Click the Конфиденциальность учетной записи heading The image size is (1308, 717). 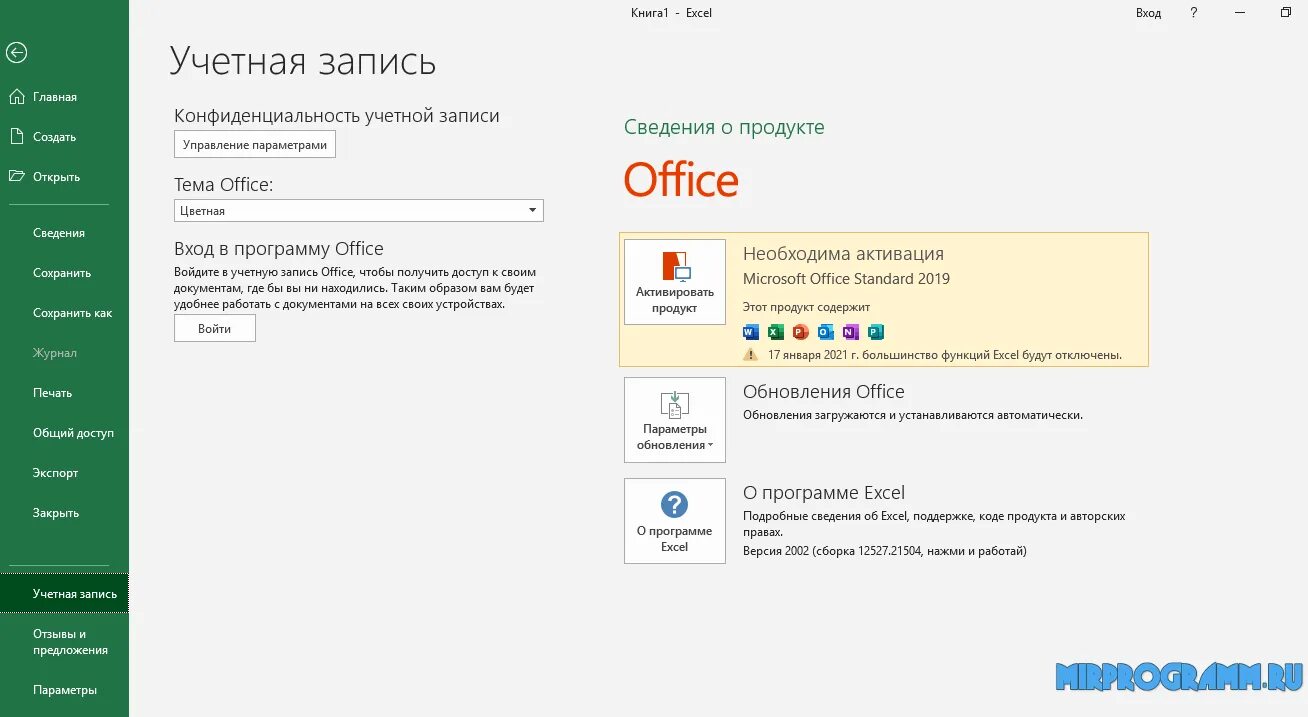coord(336,116)
